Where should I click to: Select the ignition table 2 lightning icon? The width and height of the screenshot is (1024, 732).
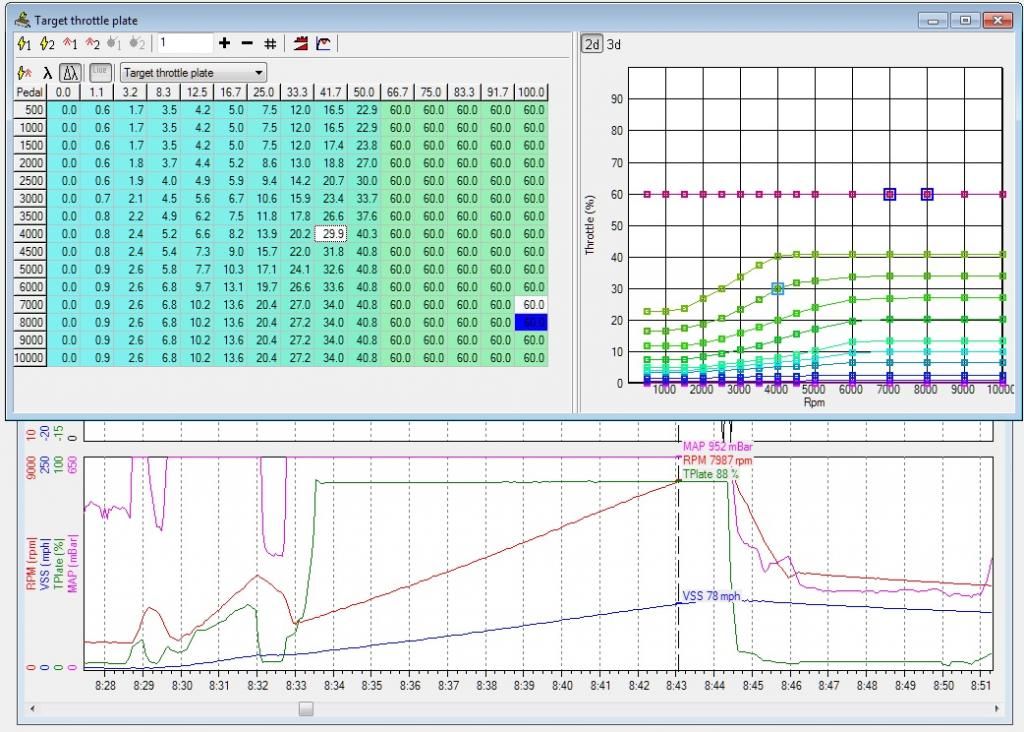click(48, 44)
